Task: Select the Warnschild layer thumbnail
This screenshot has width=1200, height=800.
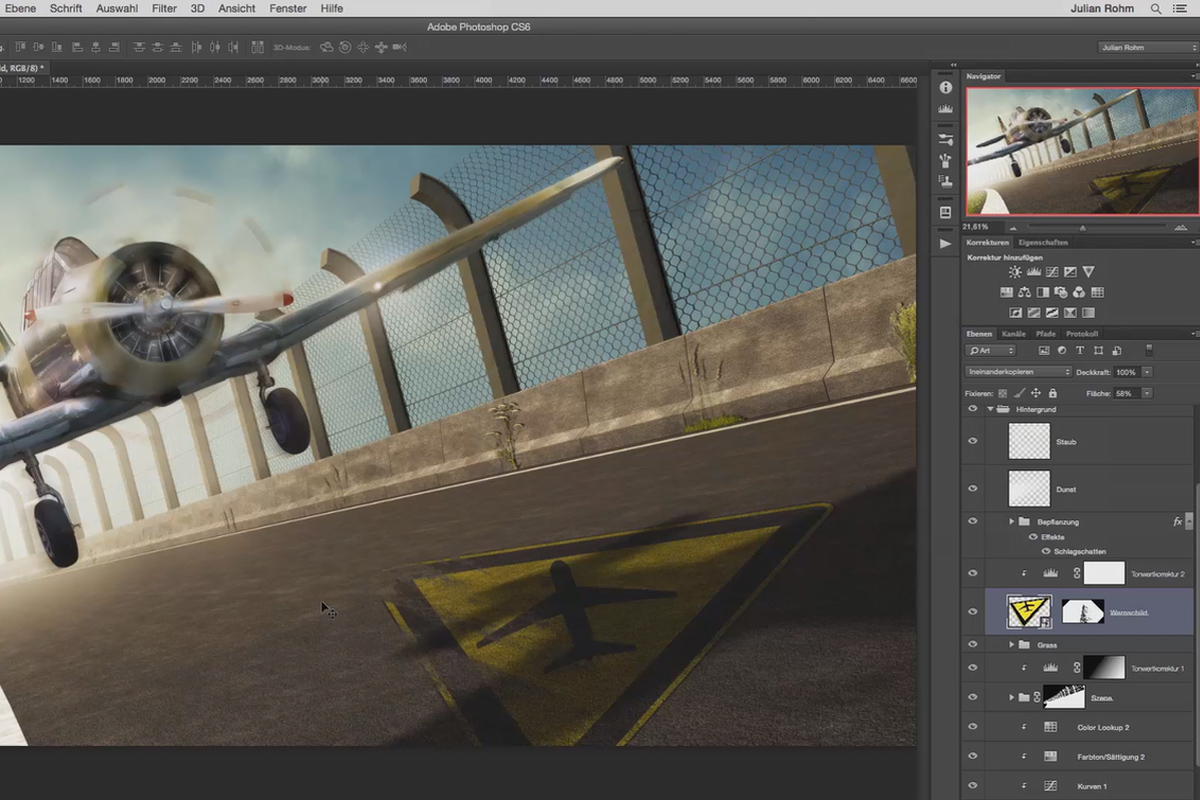Action: pos(1028,611)
